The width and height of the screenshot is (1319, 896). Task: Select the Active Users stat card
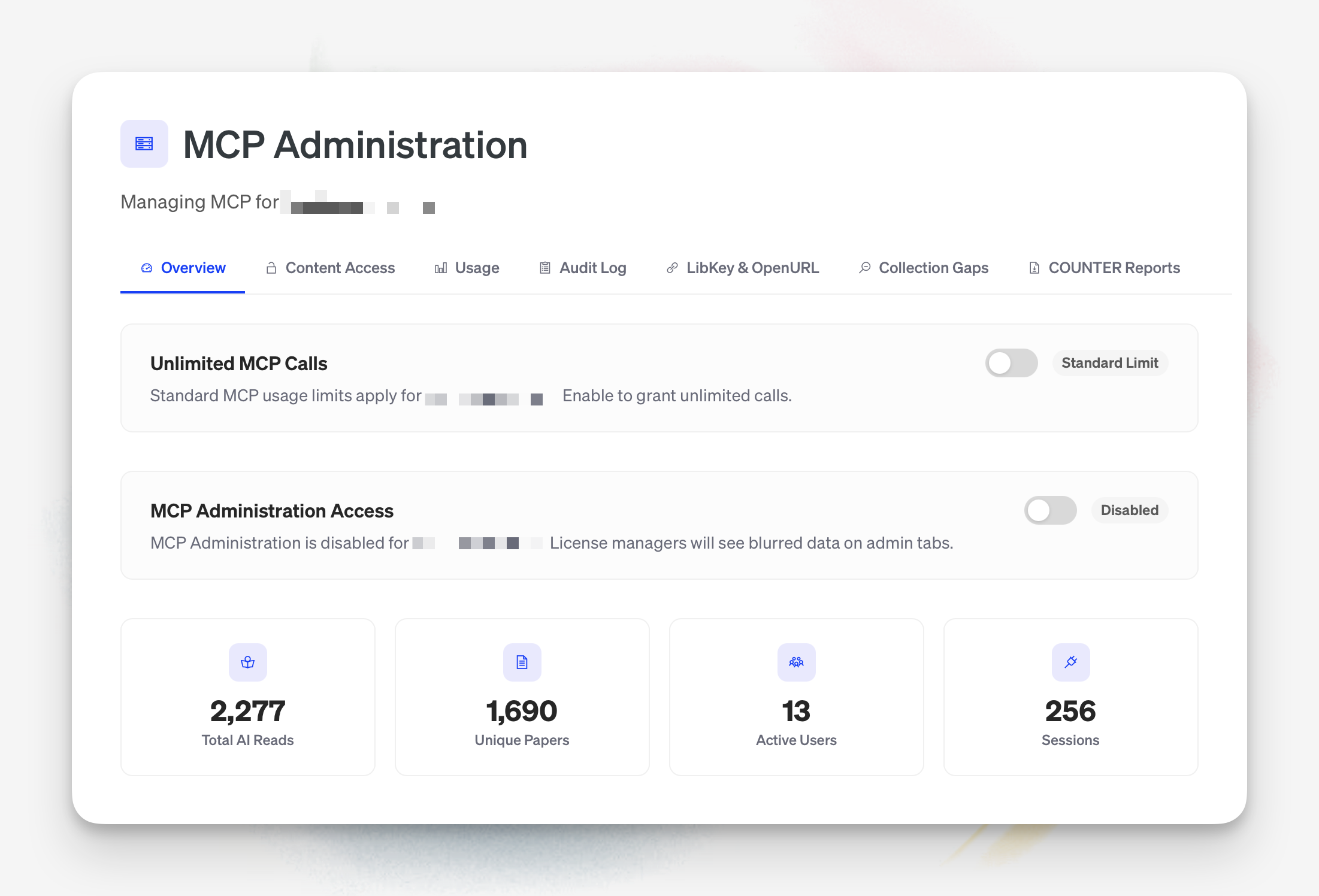coord(796,697)
